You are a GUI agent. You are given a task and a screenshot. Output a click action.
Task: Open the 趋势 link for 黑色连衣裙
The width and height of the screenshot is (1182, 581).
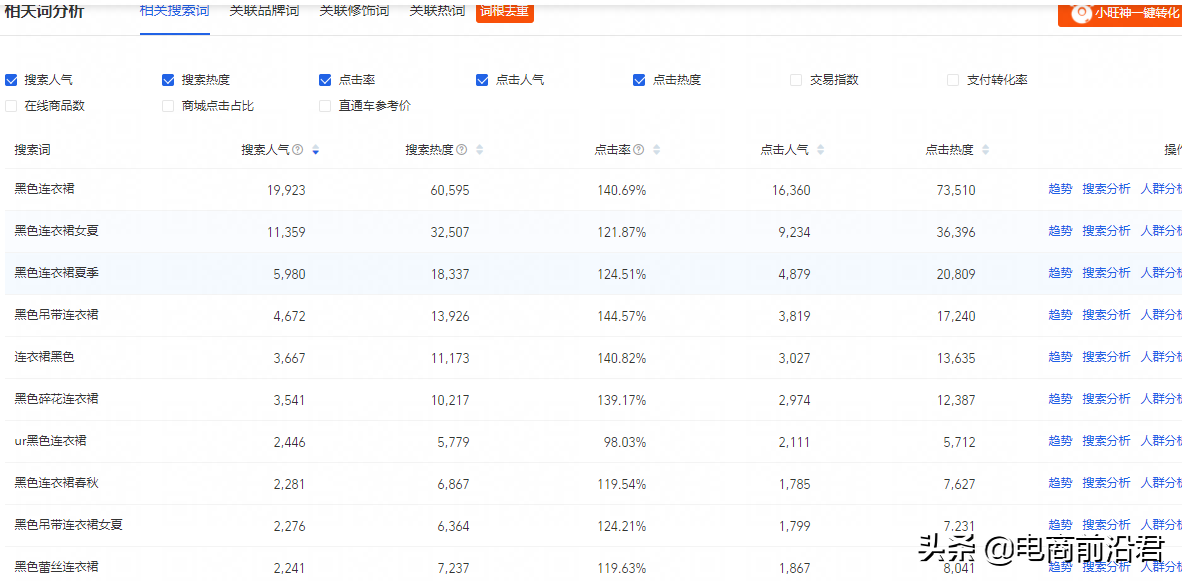1060,188
